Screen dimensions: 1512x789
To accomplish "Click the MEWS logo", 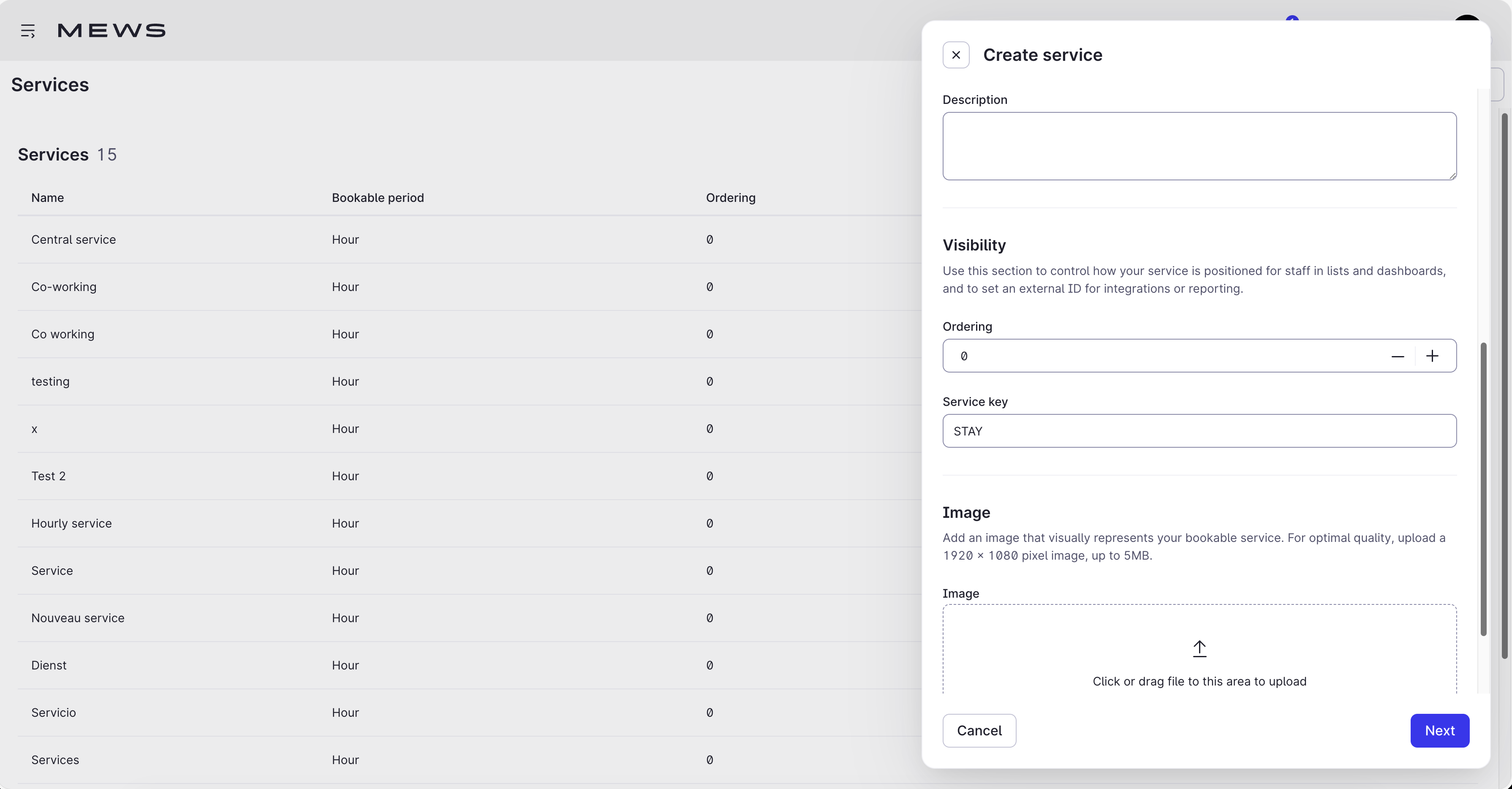I will [111, 30].
